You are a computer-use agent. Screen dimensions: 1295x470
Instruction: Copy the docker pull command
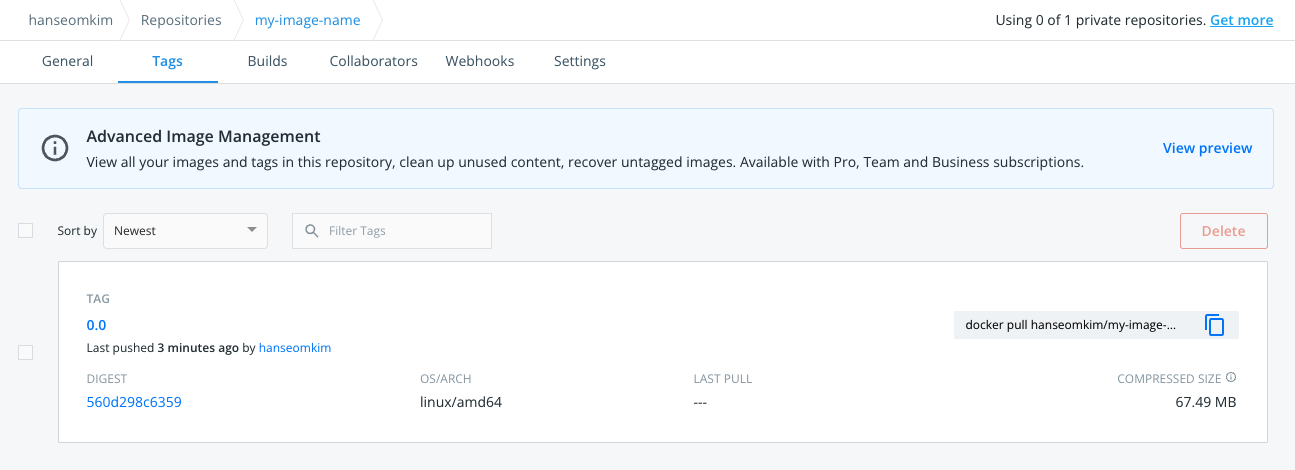point(1215,325)
